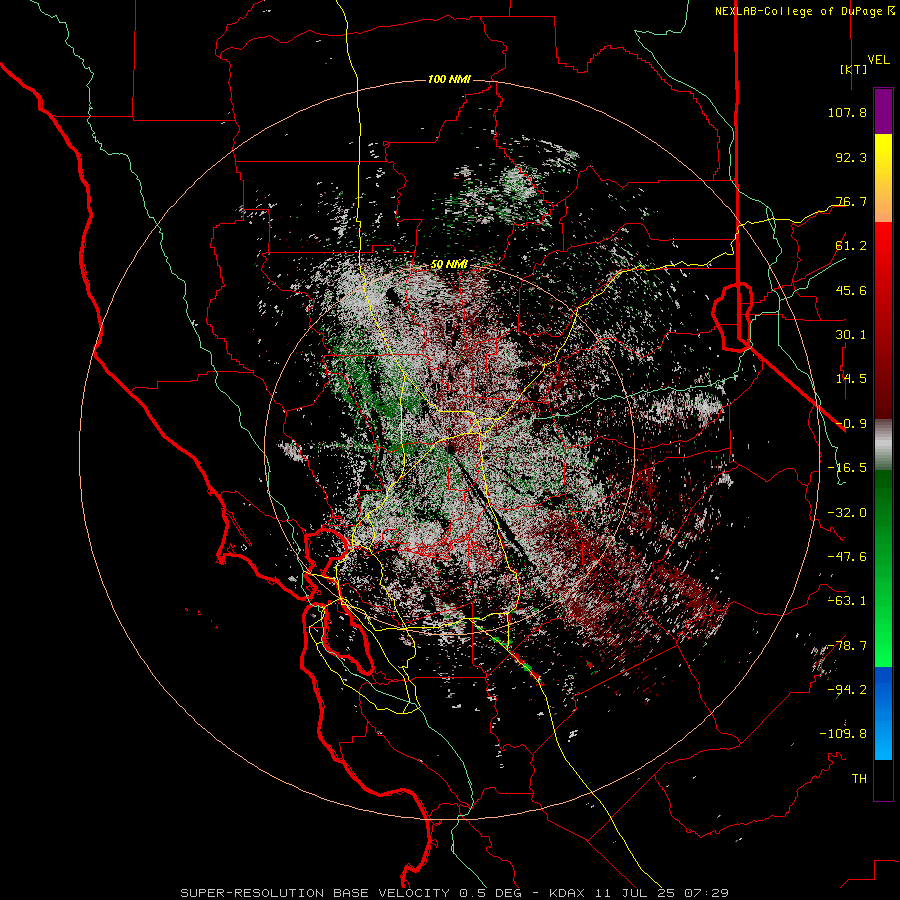Click the -0.9 velocity scale value
Screen dimensions: 900x900
851,424
